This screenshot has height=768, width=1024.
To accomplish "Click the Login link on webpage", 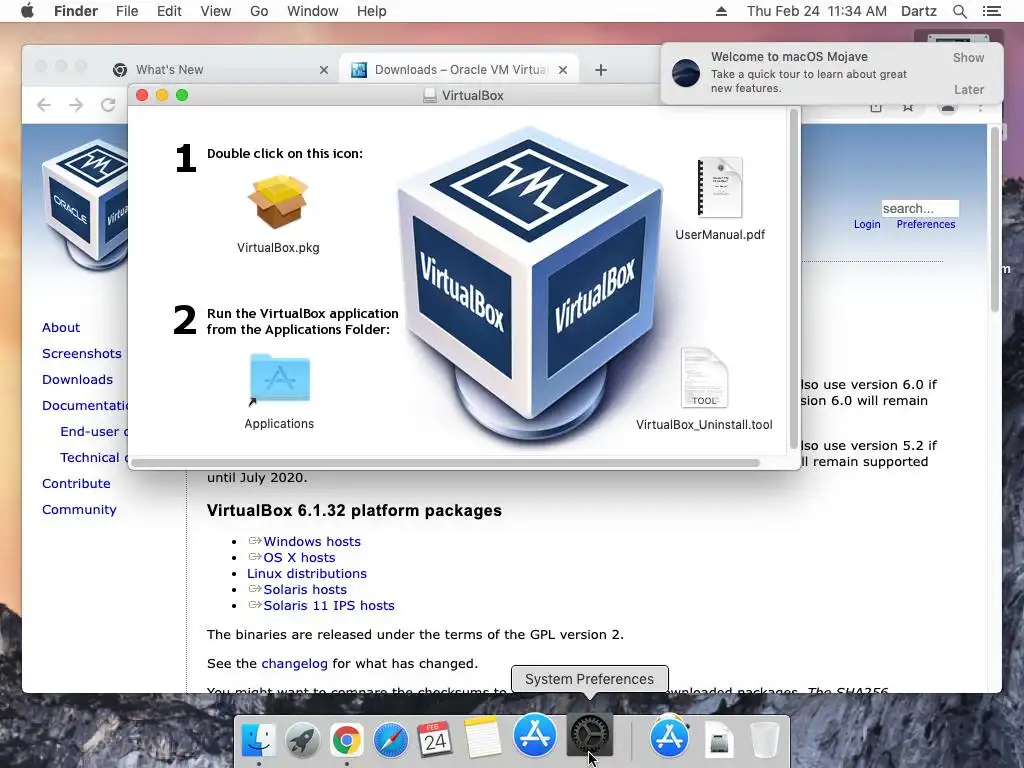I will click(x=867, y=225).
